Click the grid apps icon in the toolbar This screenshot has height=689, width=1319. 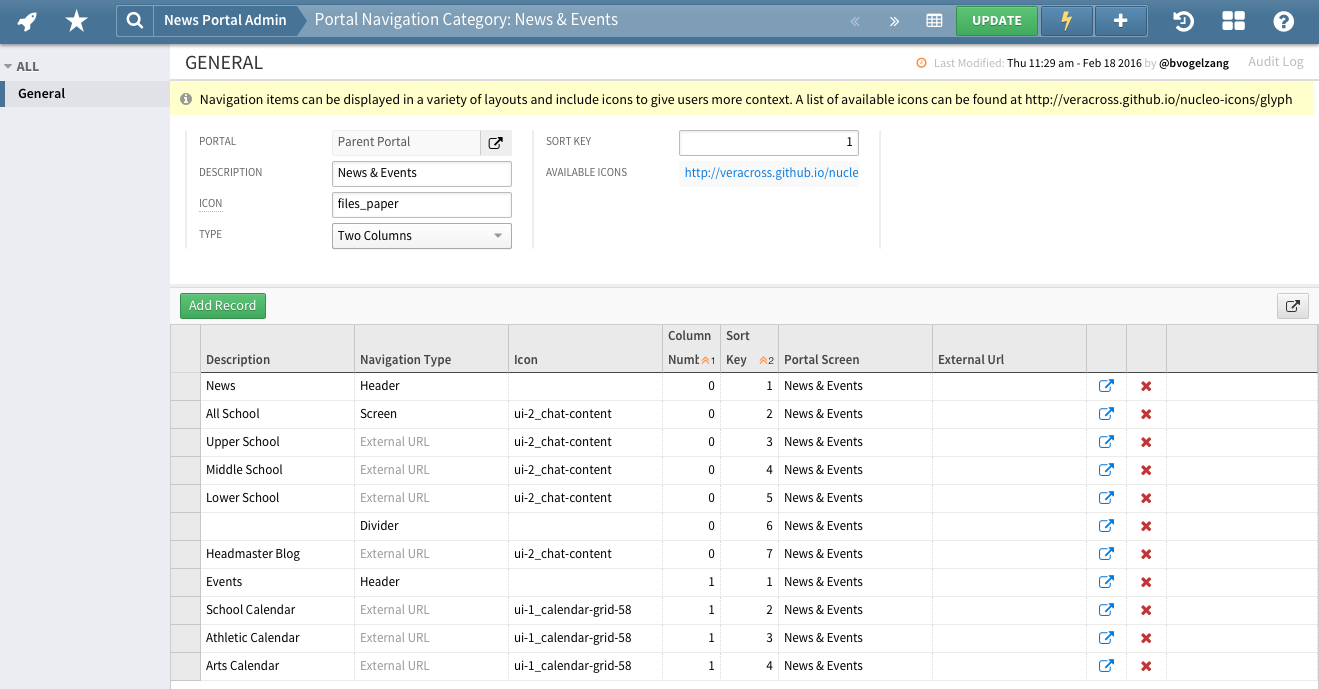[x=1233, y=20]
